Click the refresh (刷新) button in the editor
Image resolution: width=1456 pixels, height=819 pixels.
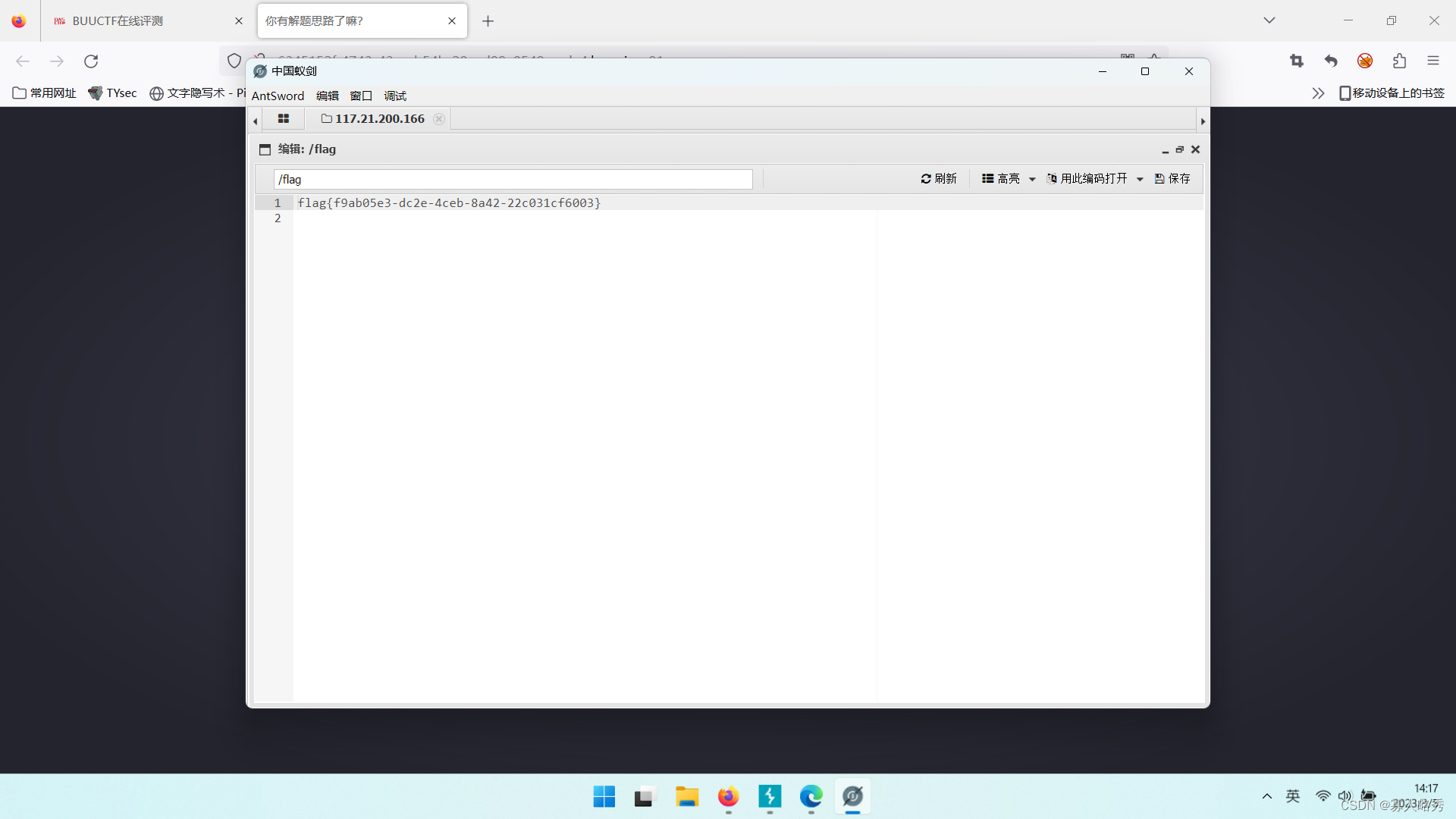939,179
